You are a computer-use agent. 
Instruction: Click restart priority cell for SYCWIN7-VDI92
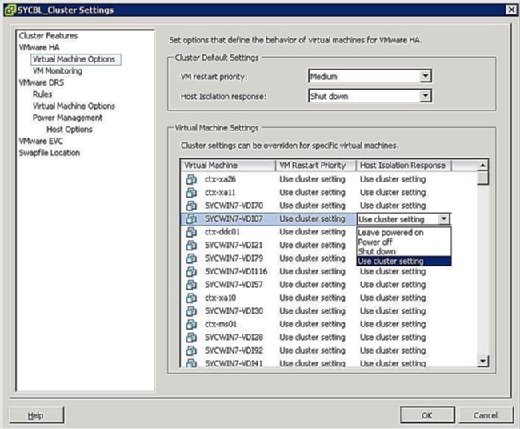click(312, 351)
